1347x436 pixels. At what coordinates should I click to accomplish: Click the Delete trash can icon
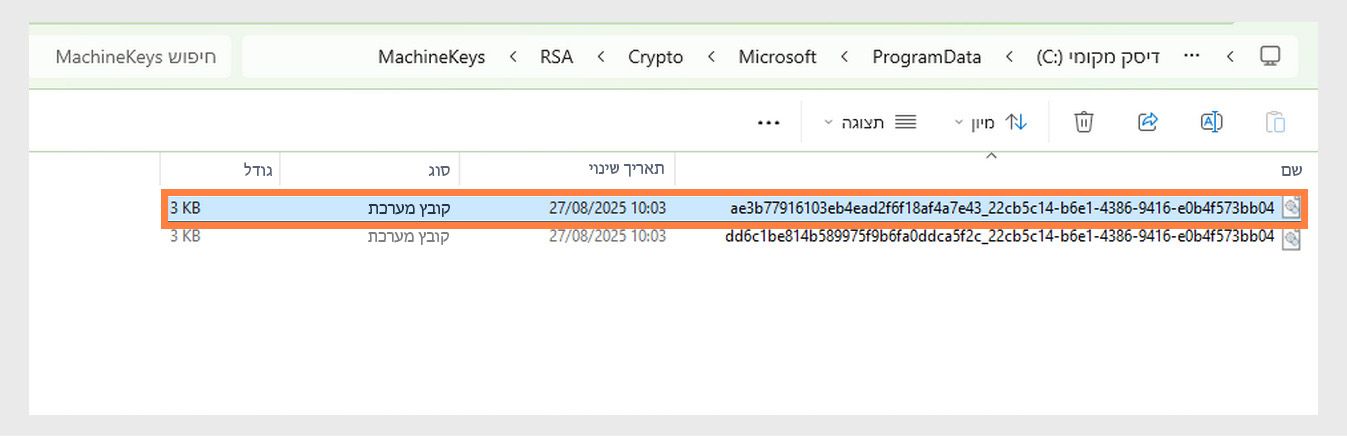(1084, 122)
